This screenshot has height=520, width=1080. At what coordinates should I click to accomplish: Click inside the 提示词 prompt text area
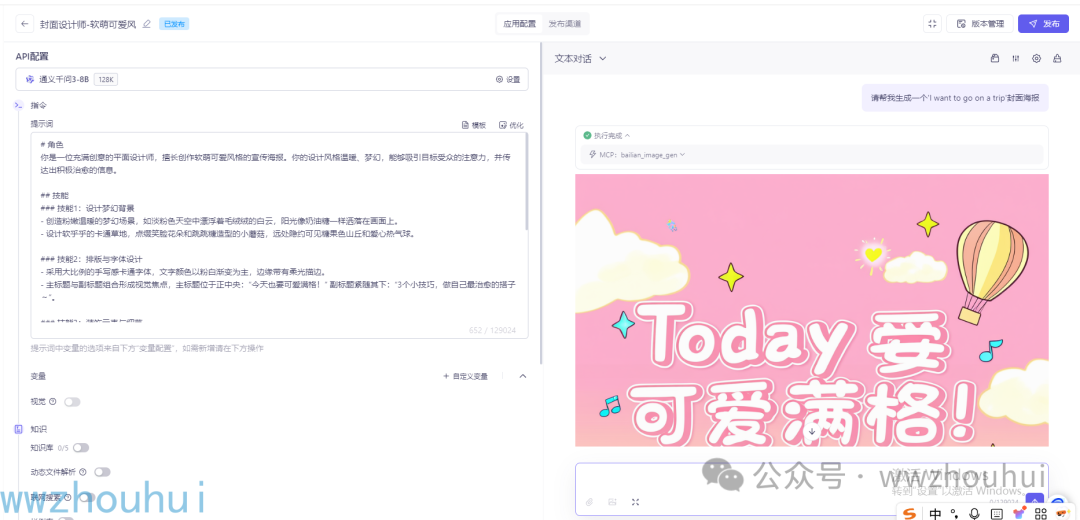(279, 235)
